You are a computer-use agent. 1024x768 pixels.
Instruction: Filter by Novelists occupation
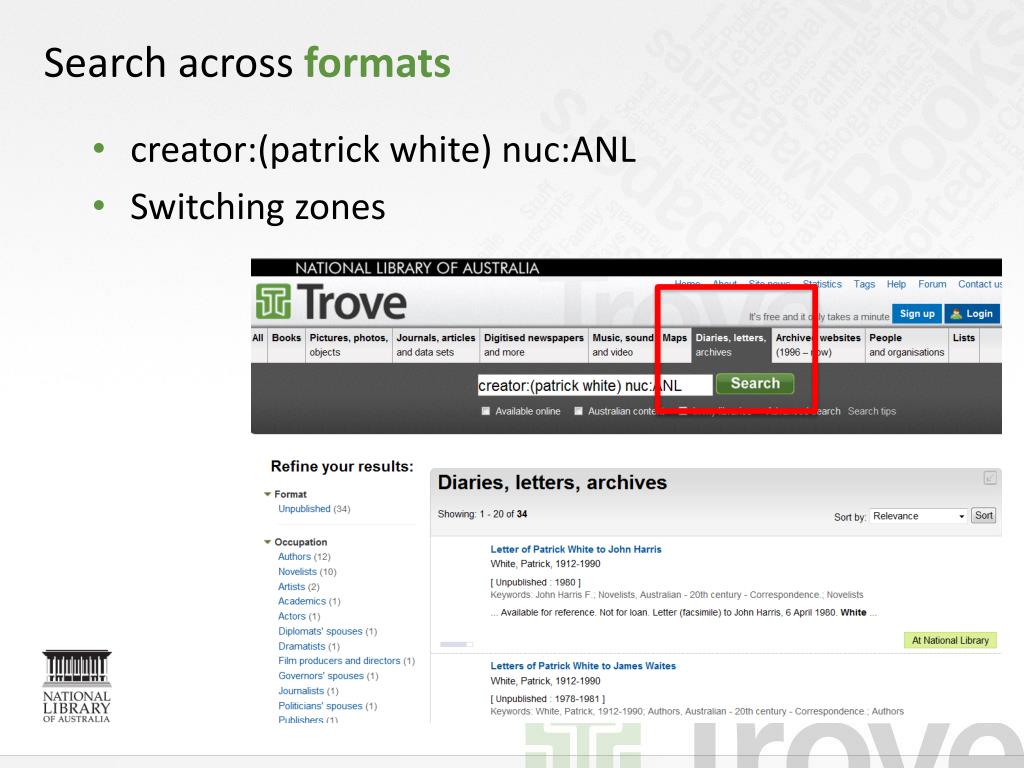(297, 571)
